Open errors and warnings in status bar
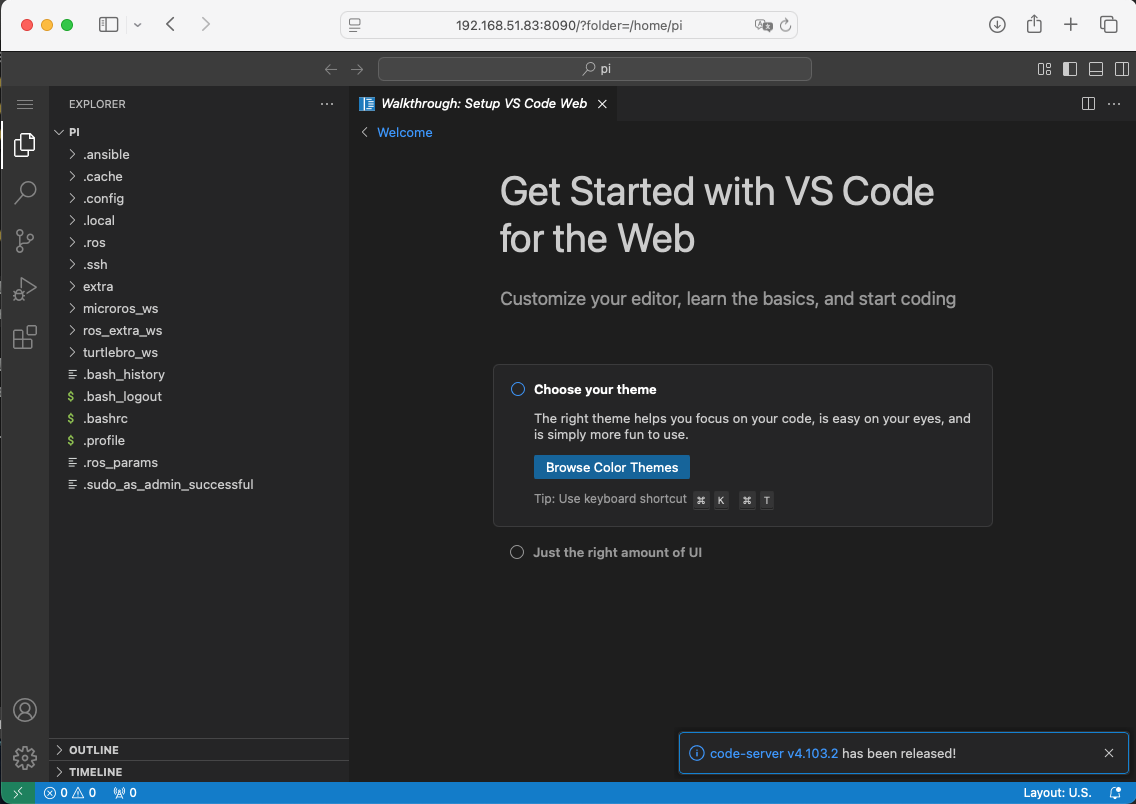Viewport: 1136px width, 804px height. tap(69, 792)
